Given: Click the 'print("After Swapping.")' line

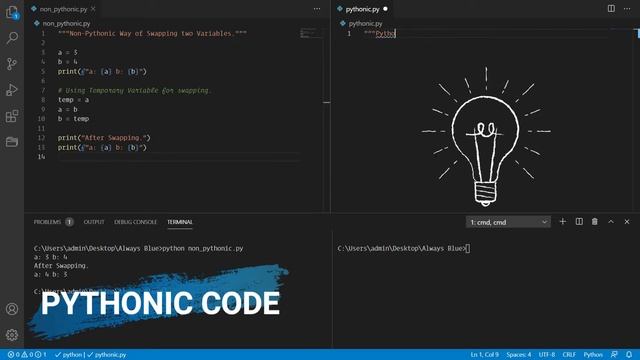Looking at the screenshot, I should coord(104,138).
